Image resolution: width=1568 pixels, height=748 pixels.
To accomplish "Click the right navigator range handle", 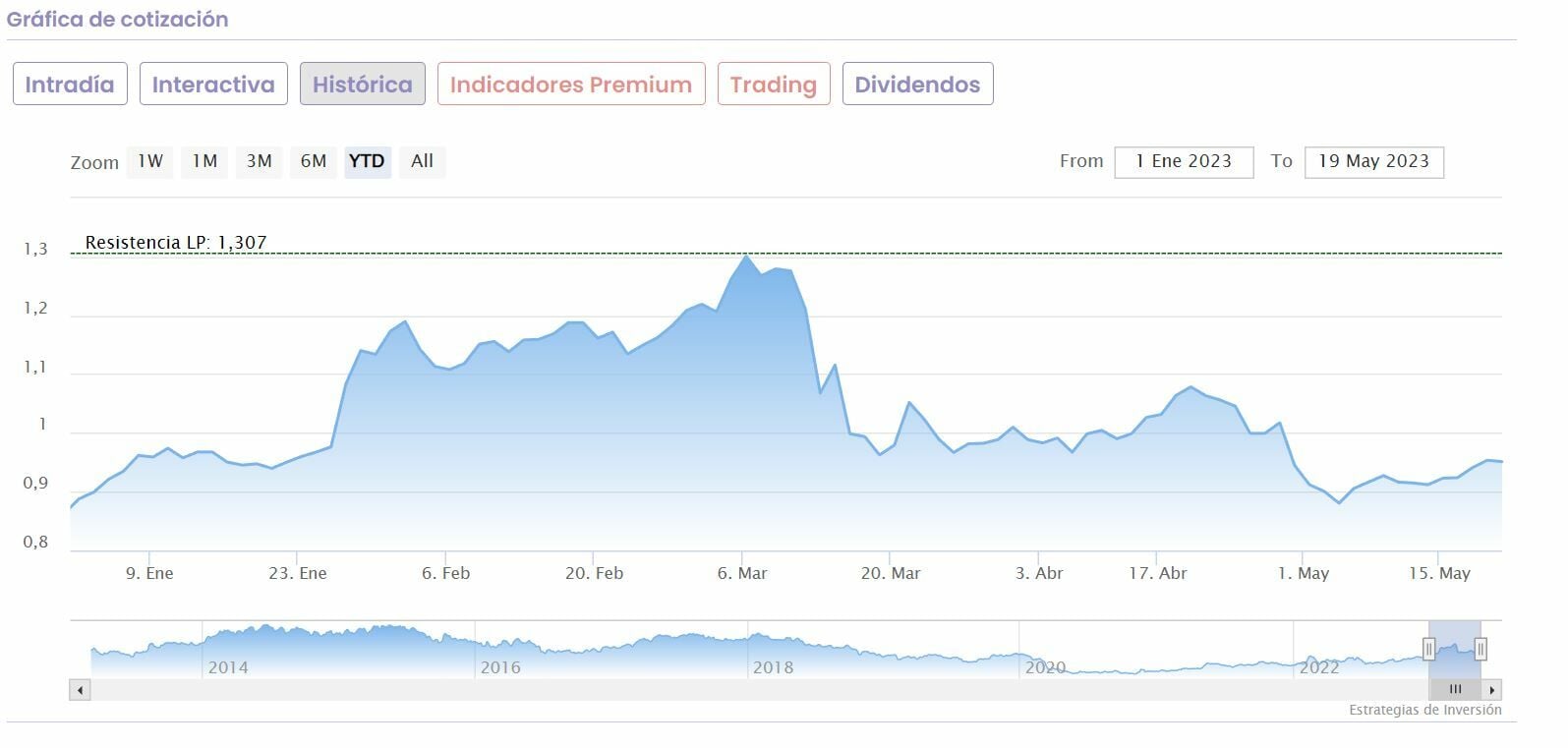I will click(1481, 649).
